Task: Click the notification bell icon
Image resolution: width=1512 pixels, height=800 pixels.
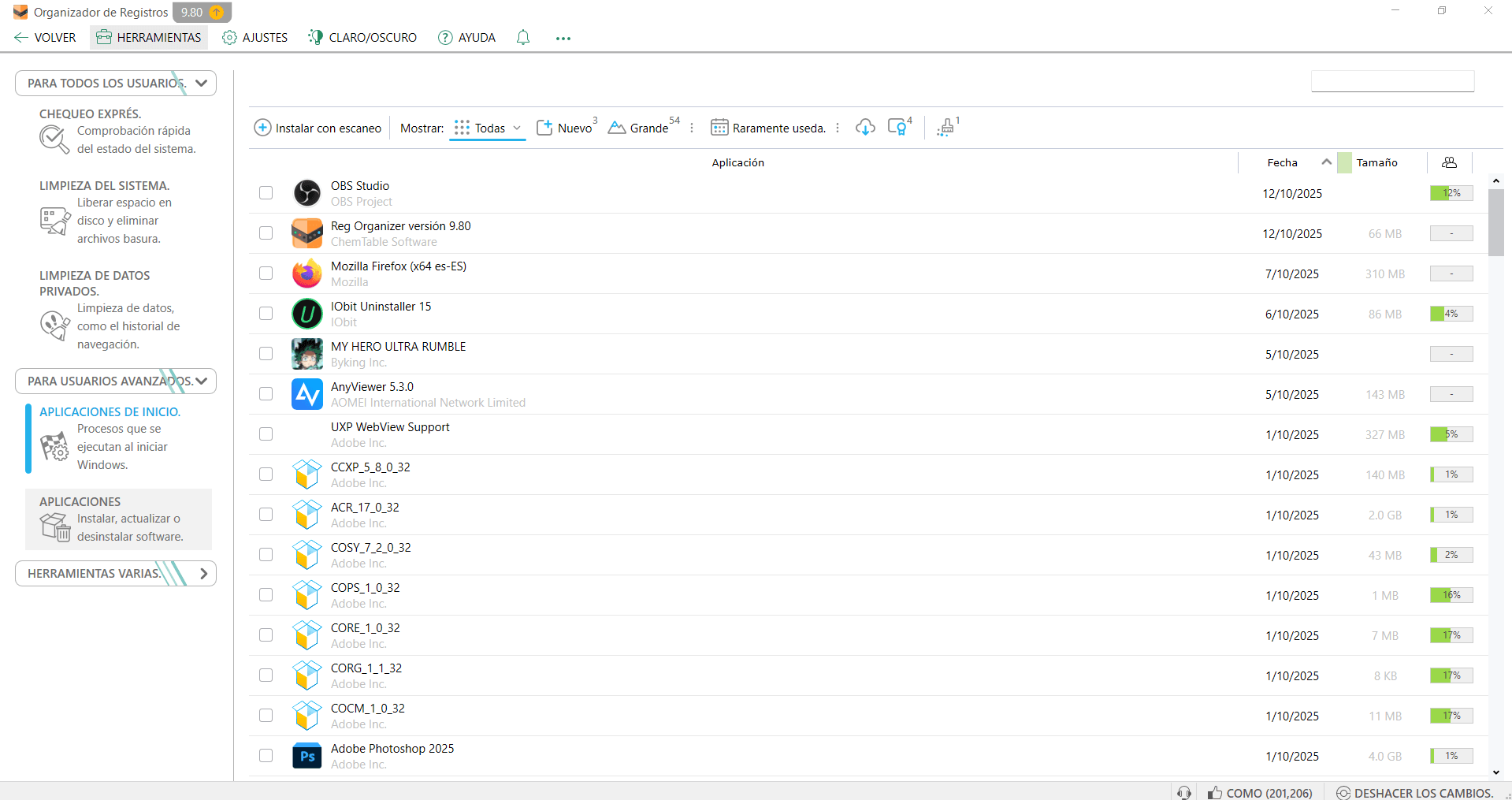Action: (x=523, y=37)
